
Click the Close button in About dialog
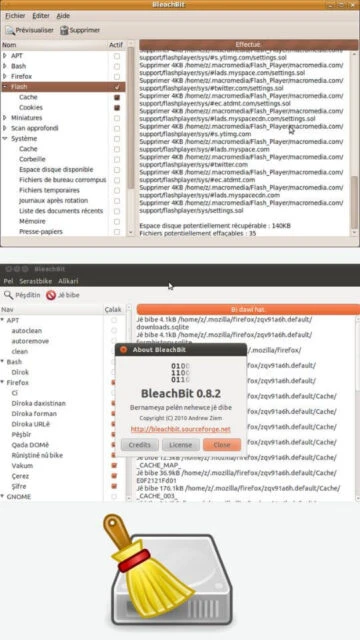click(222, 445)
